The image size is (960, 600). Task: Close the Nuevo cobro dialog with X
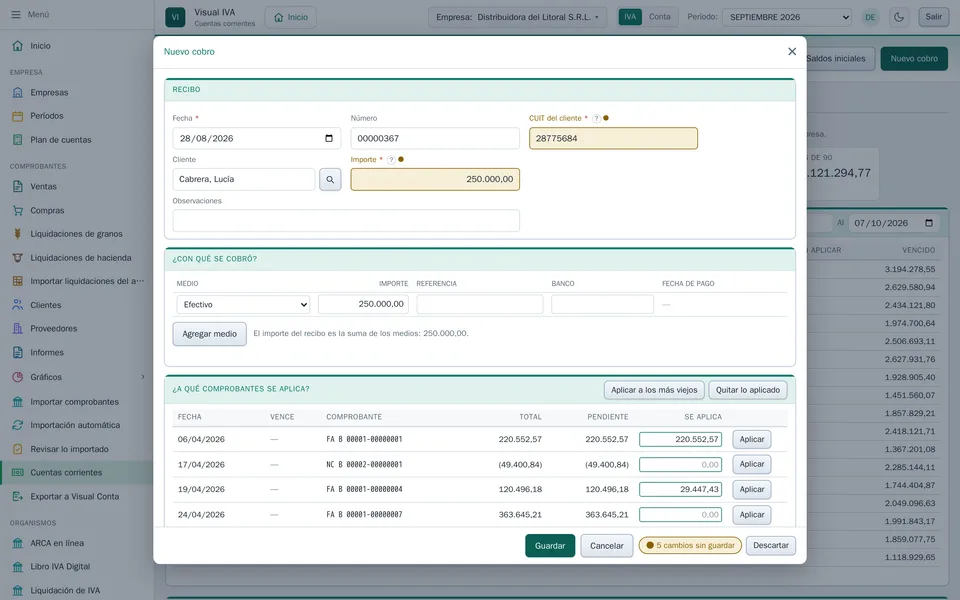792,51
